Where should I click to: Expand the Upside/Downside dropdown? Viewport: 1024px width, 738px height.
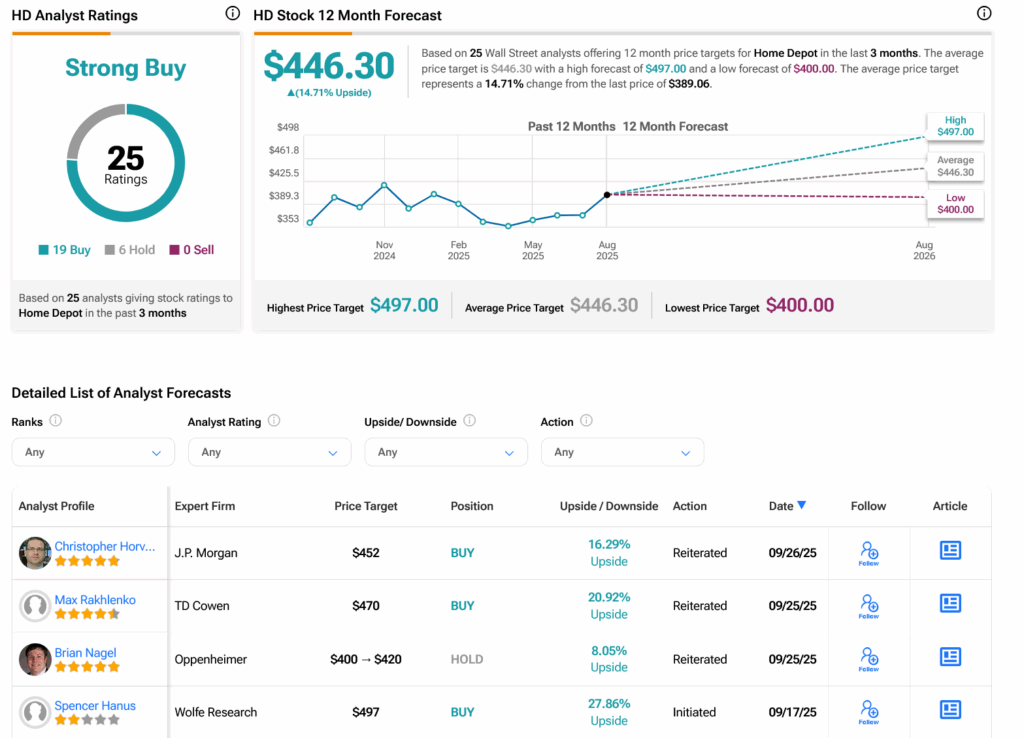pos(445,452)
